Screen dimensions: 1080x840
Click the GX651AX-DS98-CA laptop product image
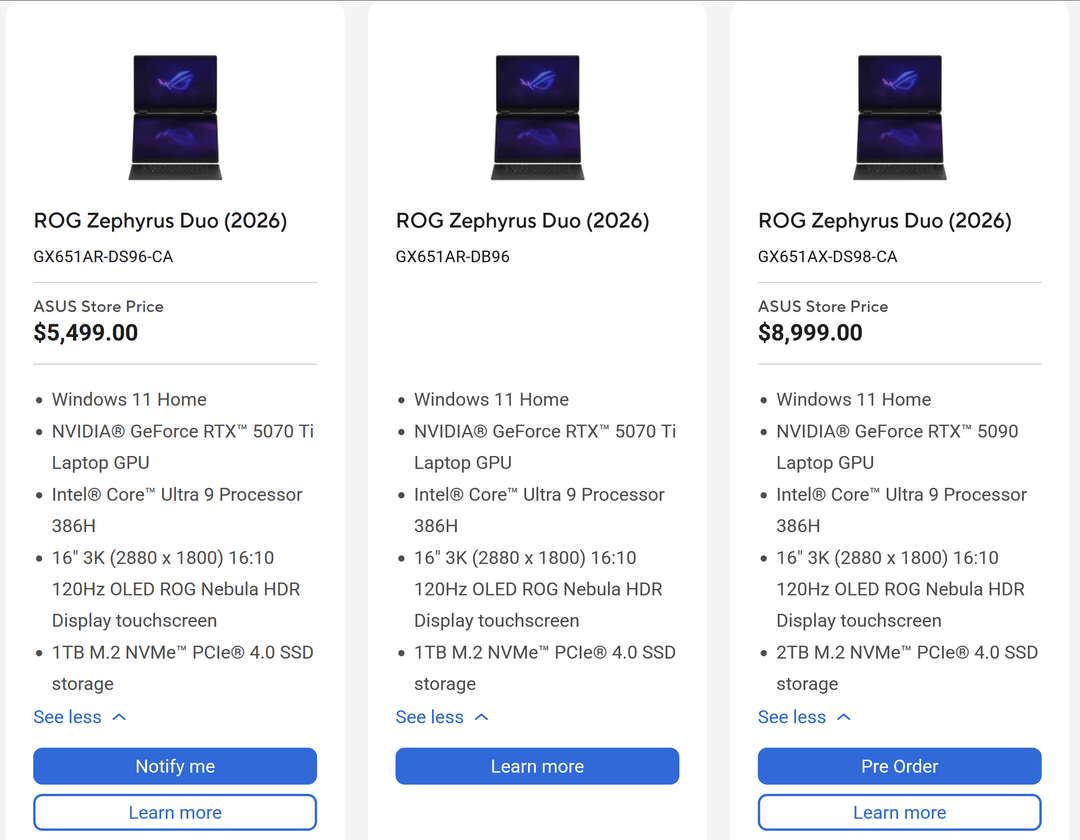(899, 118)
